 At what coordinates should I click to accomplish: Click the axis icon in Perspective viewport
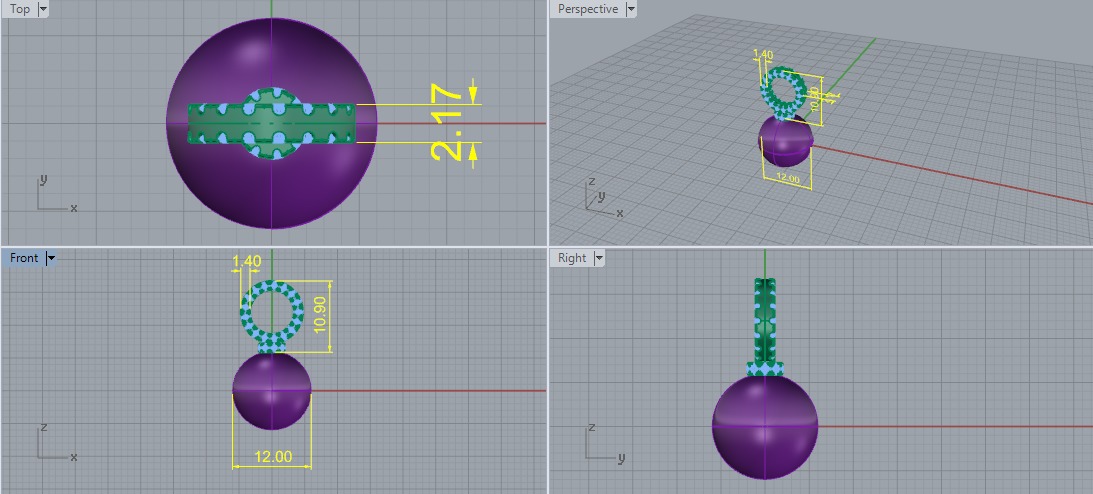(603, 199)
